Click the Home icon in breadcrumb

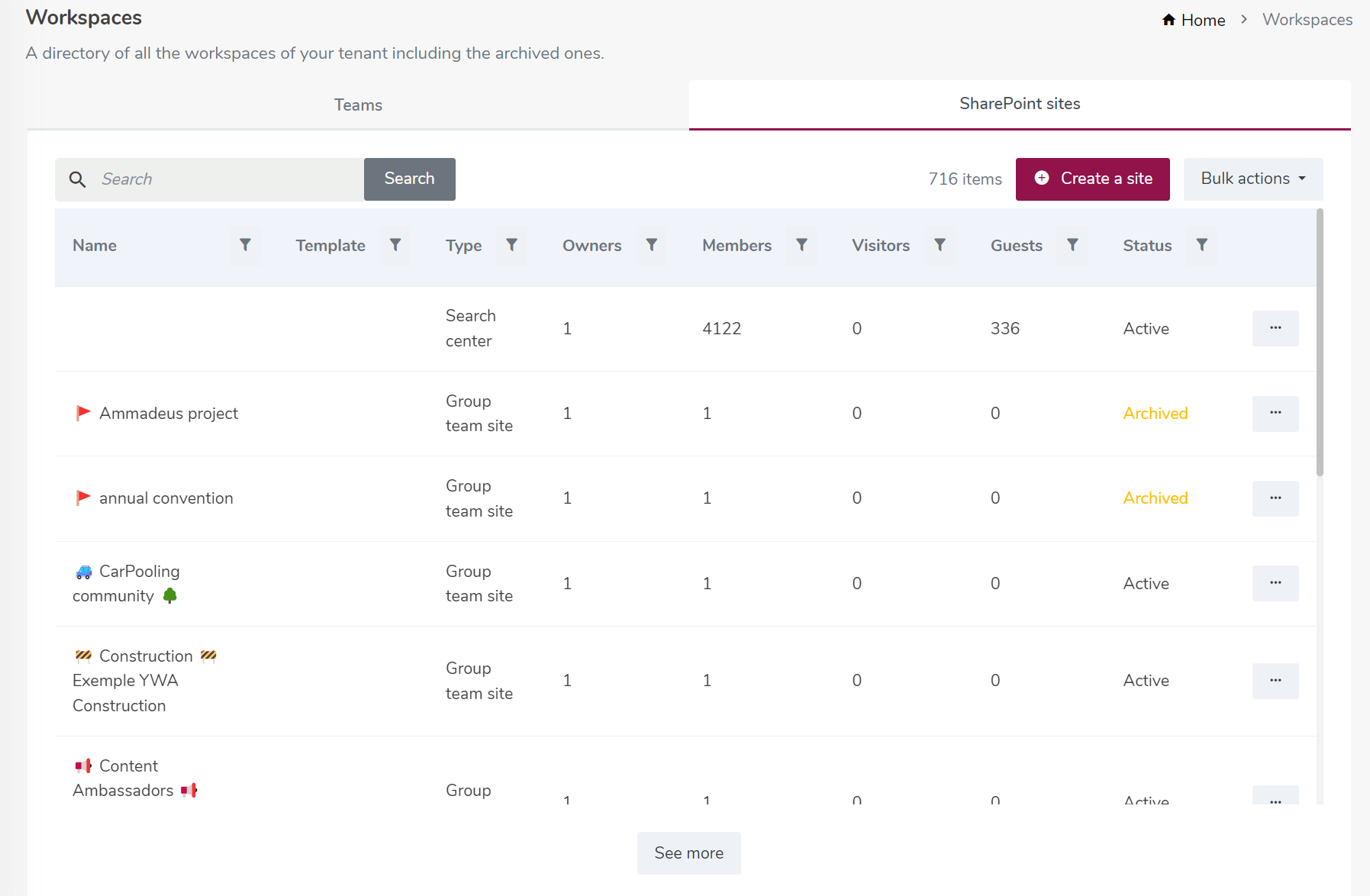click(1169, 20)
